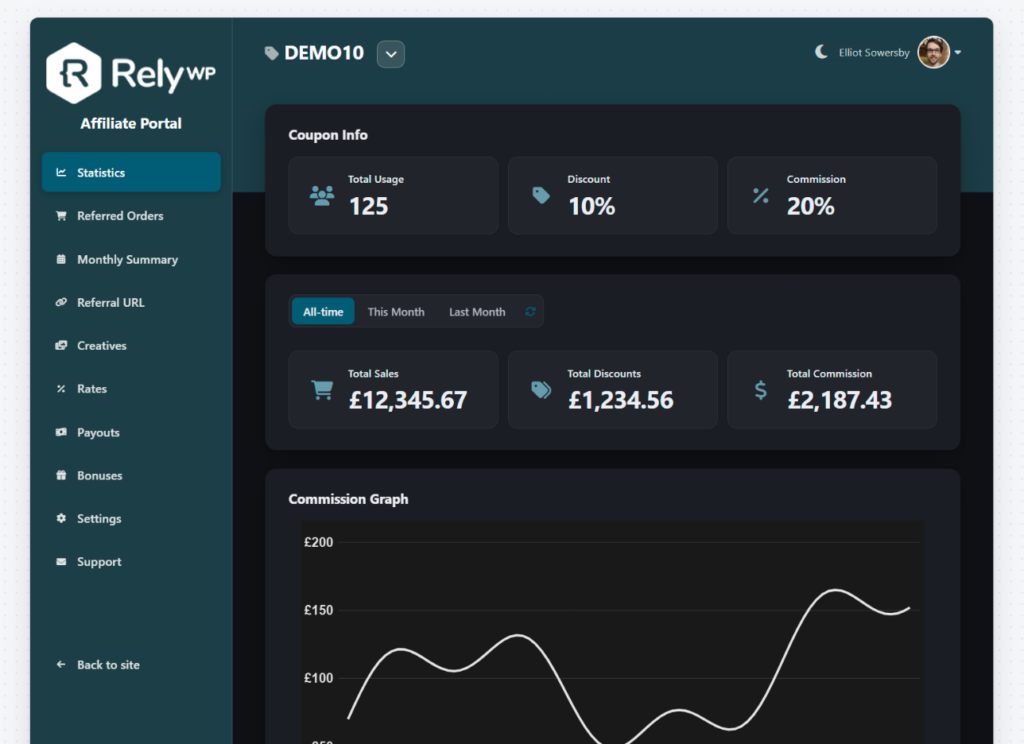Click the Creatives images icon

click(61, 346)
